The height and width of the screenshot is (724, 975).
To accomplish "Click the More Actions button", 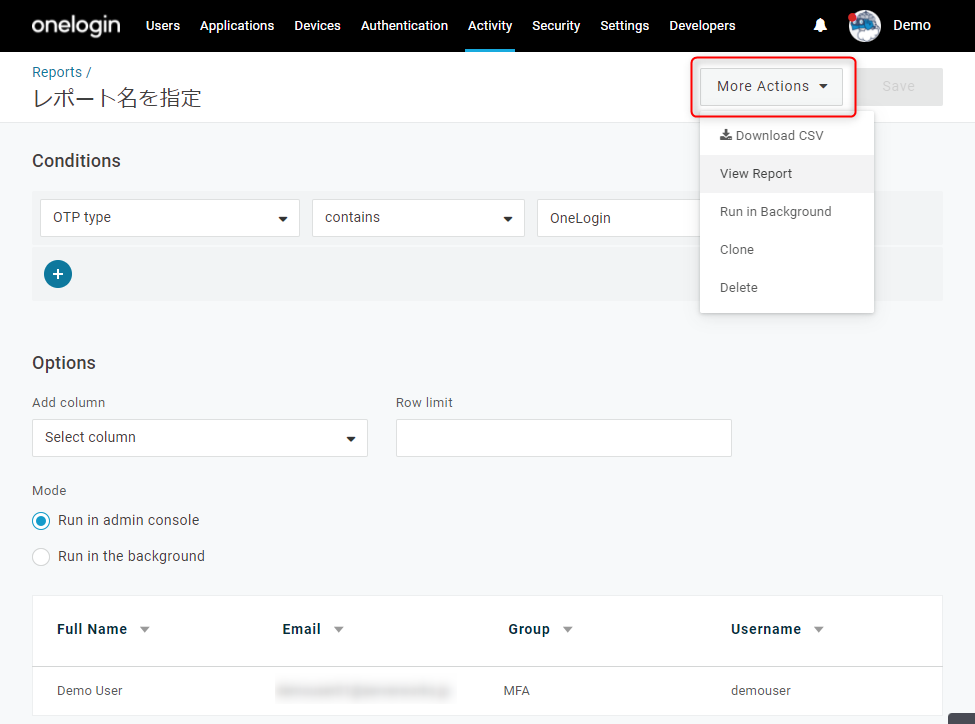I will pos(771,86).
